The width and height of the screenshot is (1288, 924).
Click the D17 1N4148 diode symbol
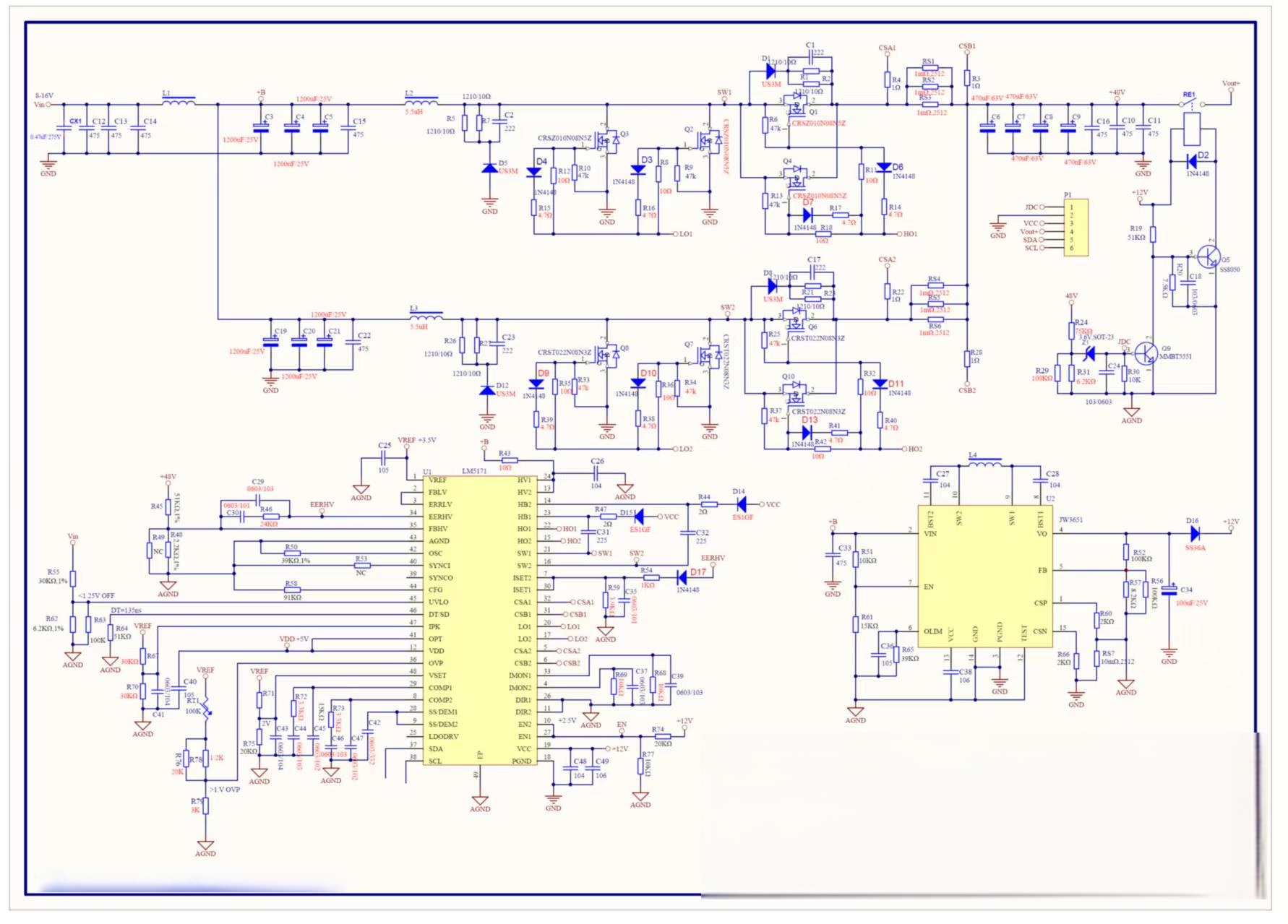coord(681,577)
